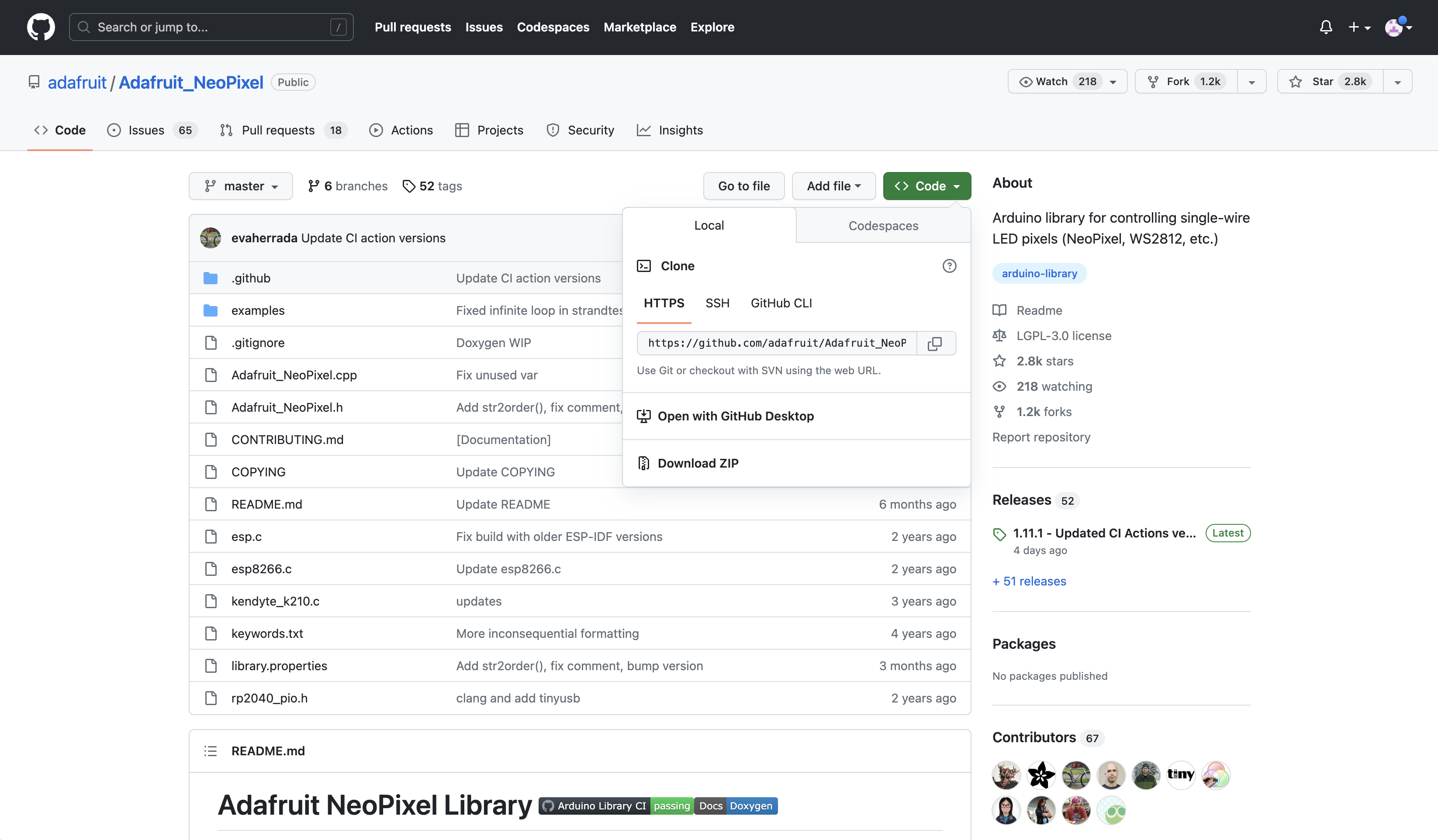Open the Adafruit flower logo contributor avatar
The image size is (1438, 840).
1041,775
